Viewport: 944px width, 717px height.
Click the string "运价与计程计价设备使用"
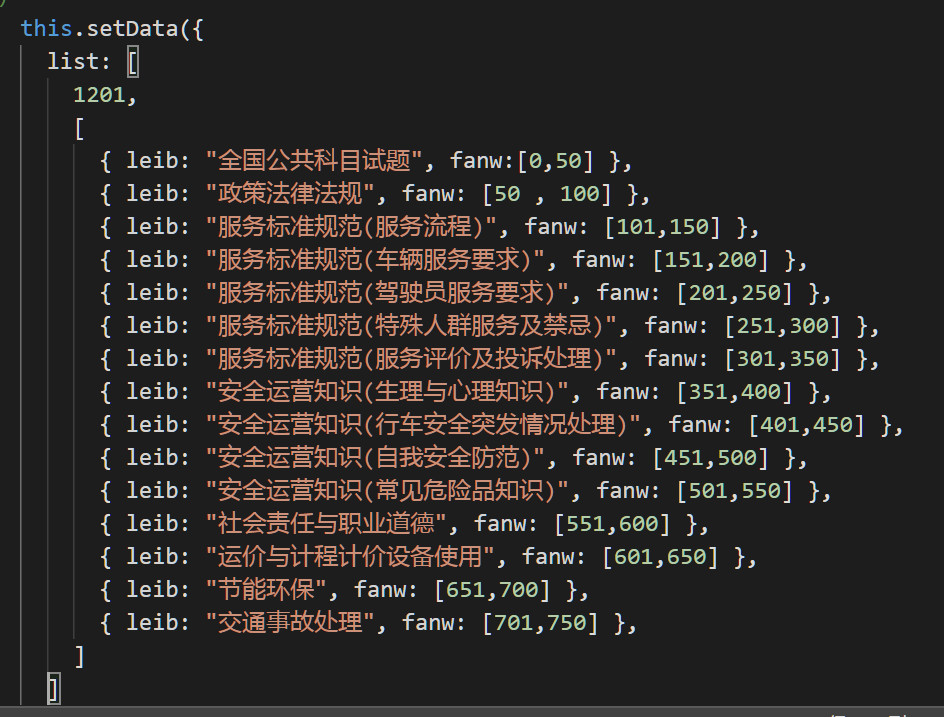coord(350,557)
